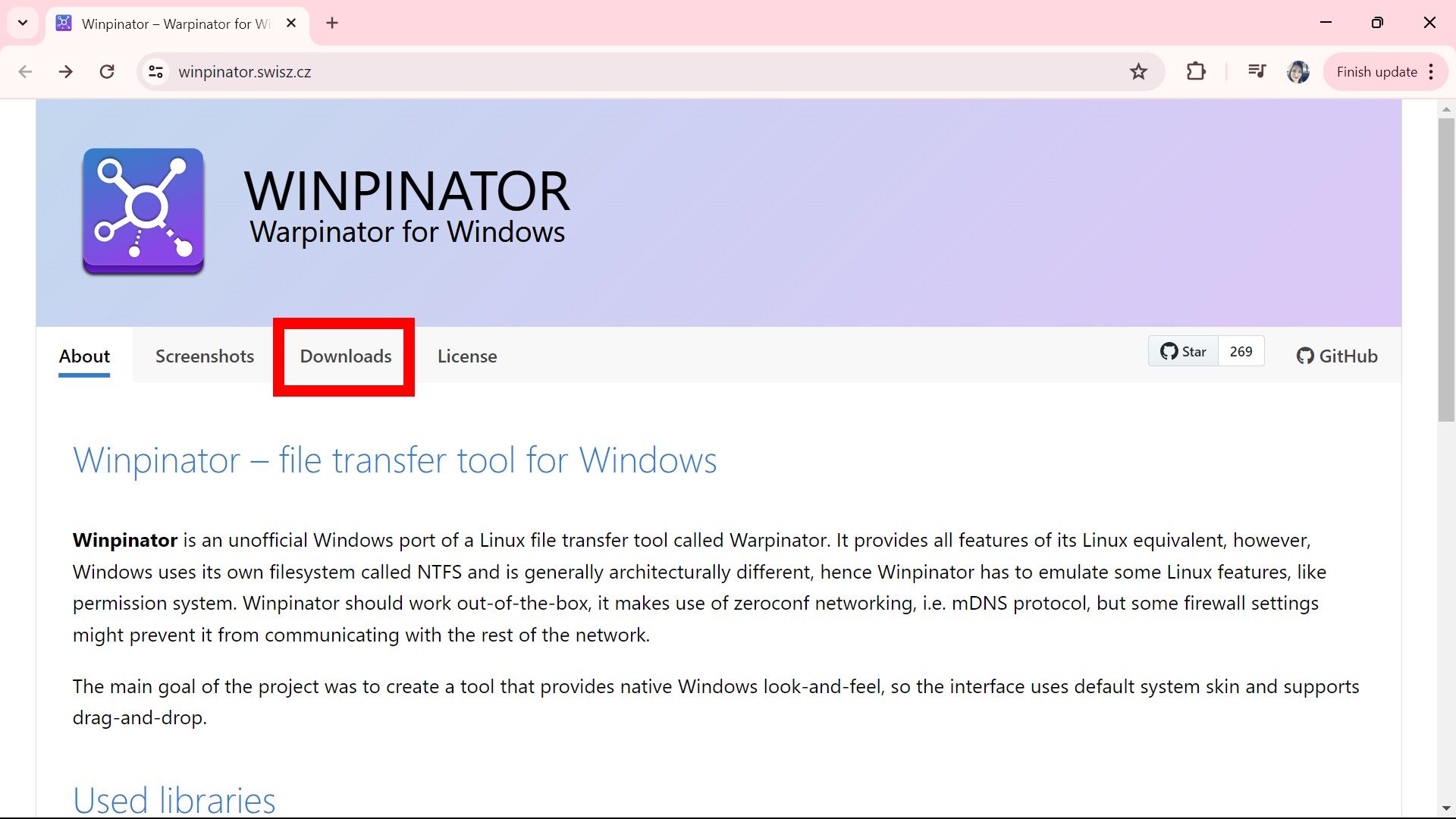Click the 269 stars count link
This screenshot has width=1456, height=819.
point(1241,351)
